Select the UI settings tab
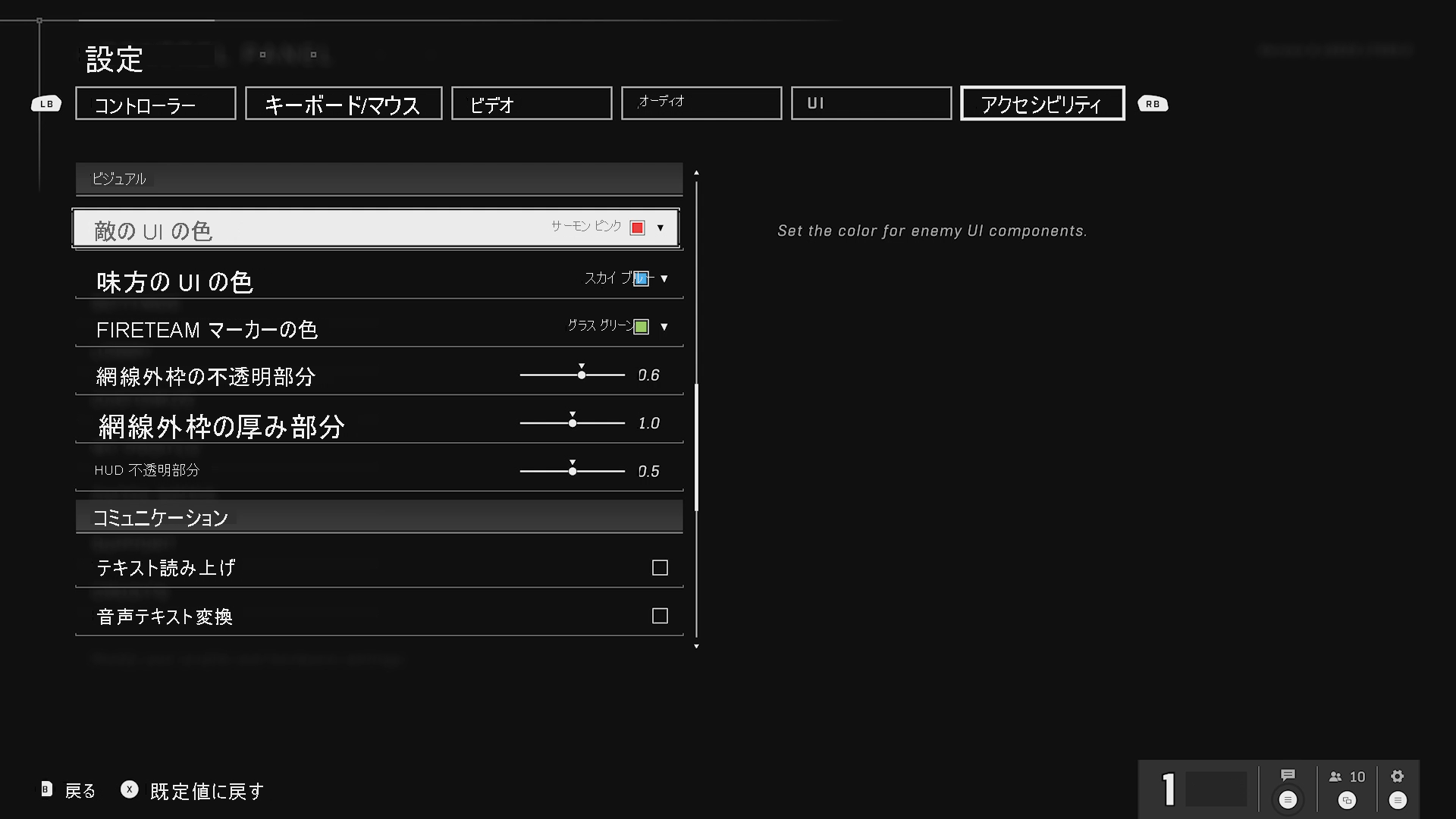This screenshot has height=819, width=1456. [871, 103]
